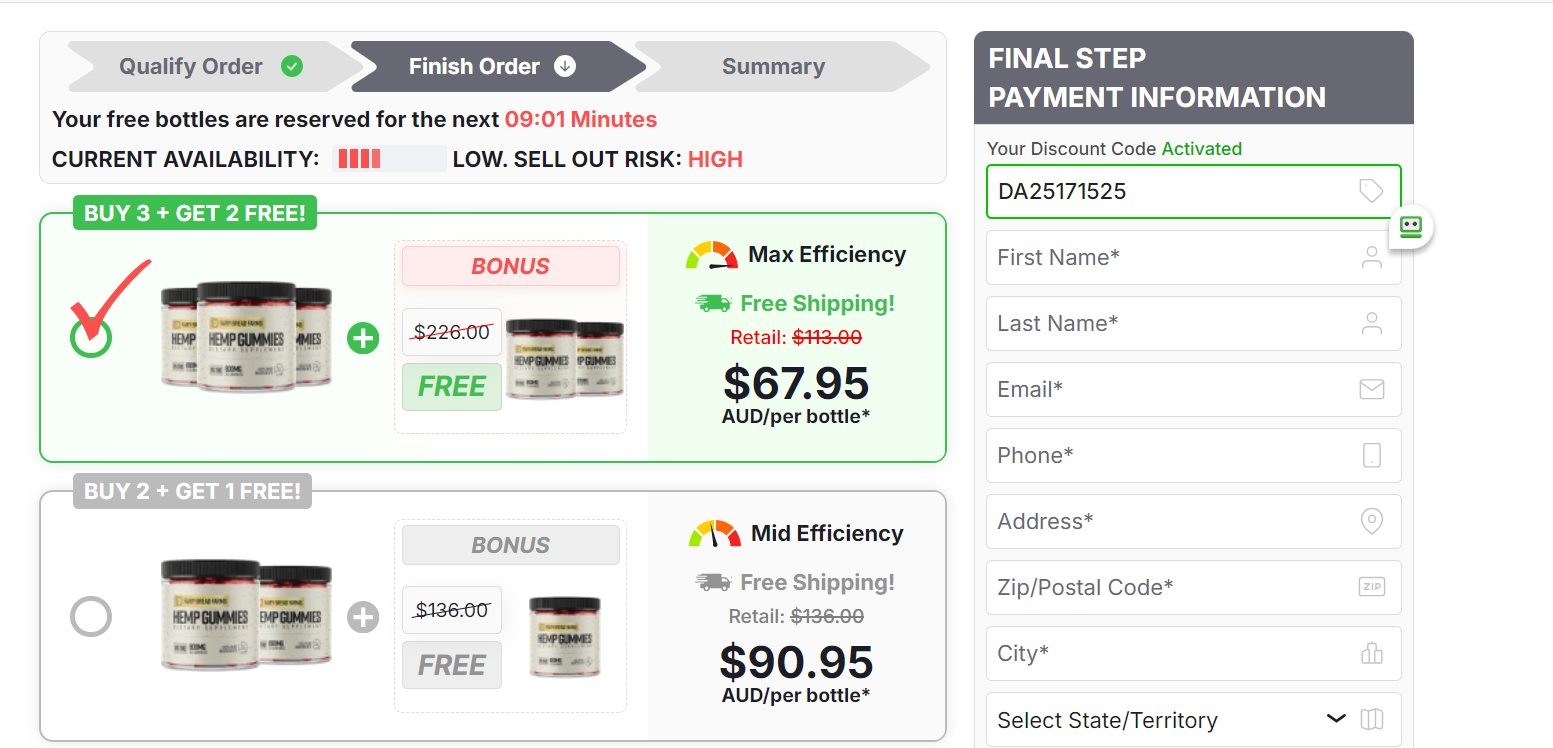Click the red availability level bar
This screenshot has height=748, width=1553.
pyautogui.click(x=358, y=159)
